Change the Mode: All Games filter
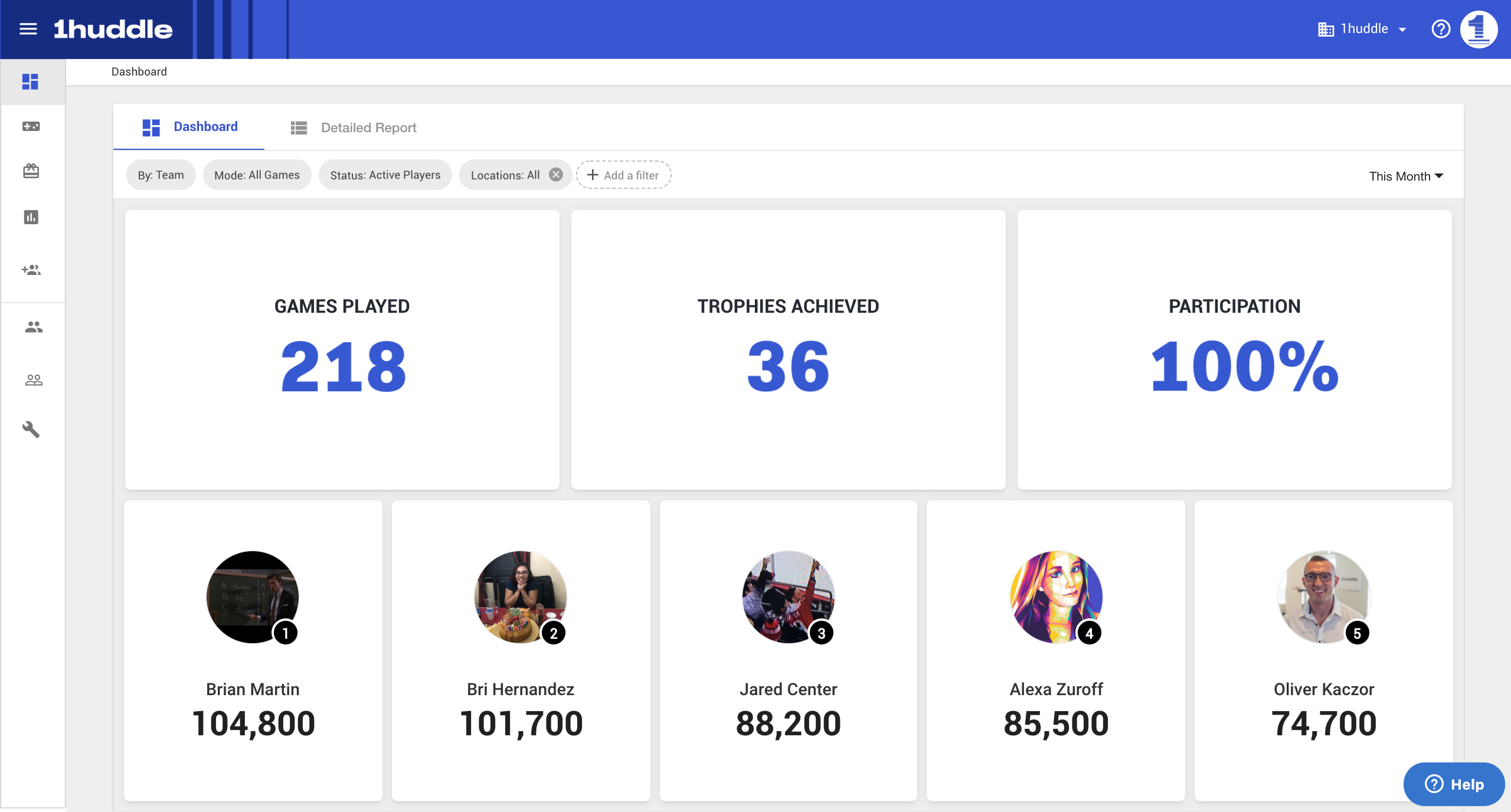Image resolution: width=1511 pixels, height=812 pixels. point(257,175)
